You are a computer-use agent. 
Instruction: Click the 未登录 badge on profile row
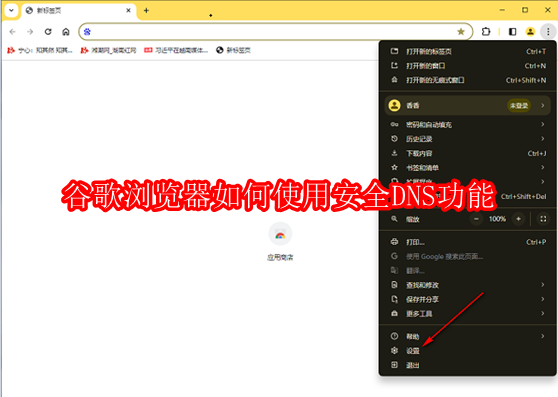[519, 106]
